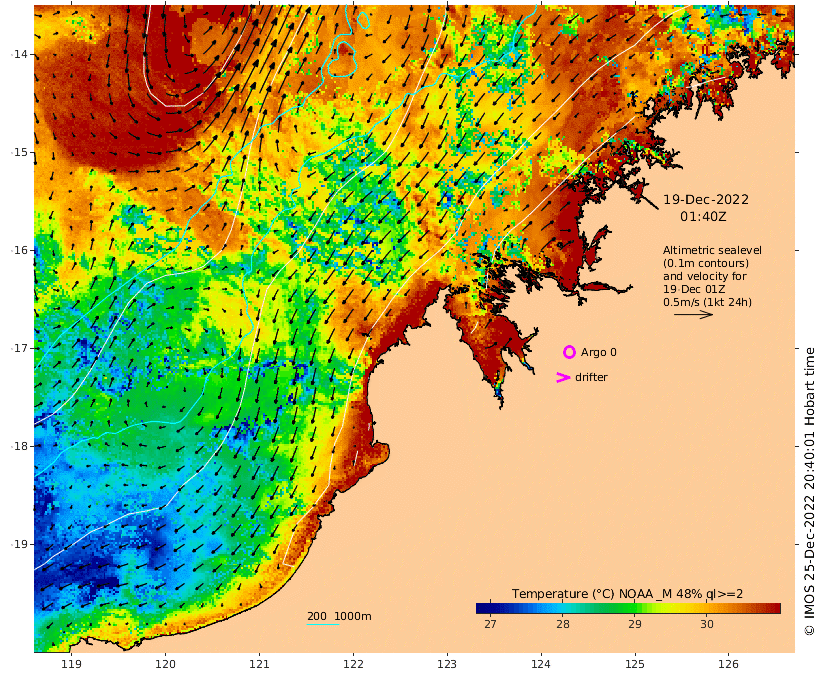This screenshot has height=680, width=820.
Task: Click the longitude axis label '123'
Action: click(447, 664)
